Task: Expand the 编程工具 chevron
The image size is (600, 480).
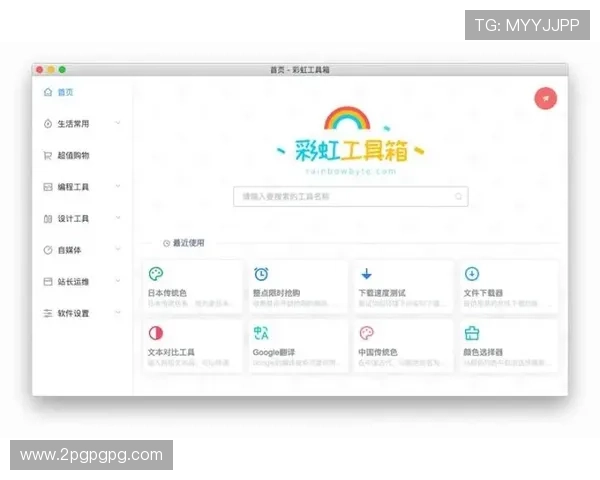Action: click(118, 186)
